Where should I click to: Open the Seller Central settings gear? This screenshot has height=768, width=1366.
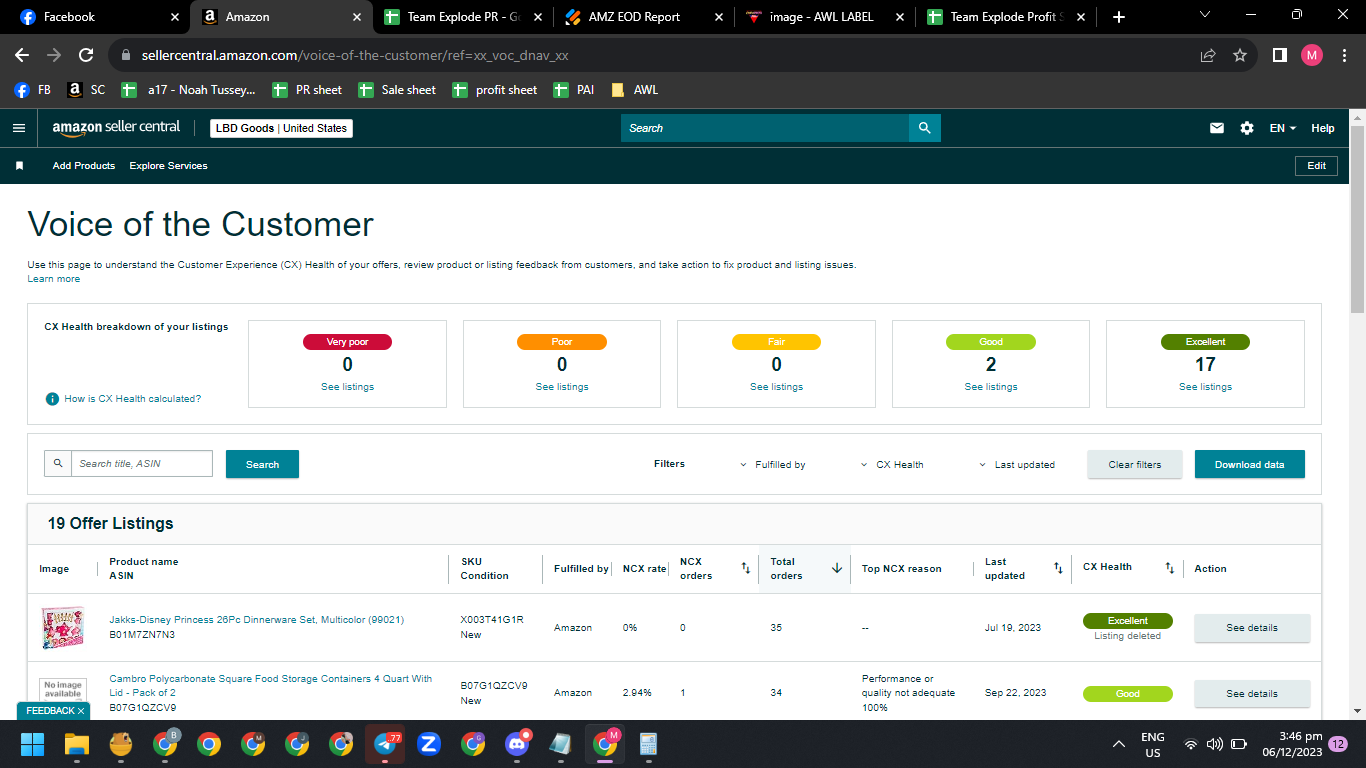tap(1246, 128)
